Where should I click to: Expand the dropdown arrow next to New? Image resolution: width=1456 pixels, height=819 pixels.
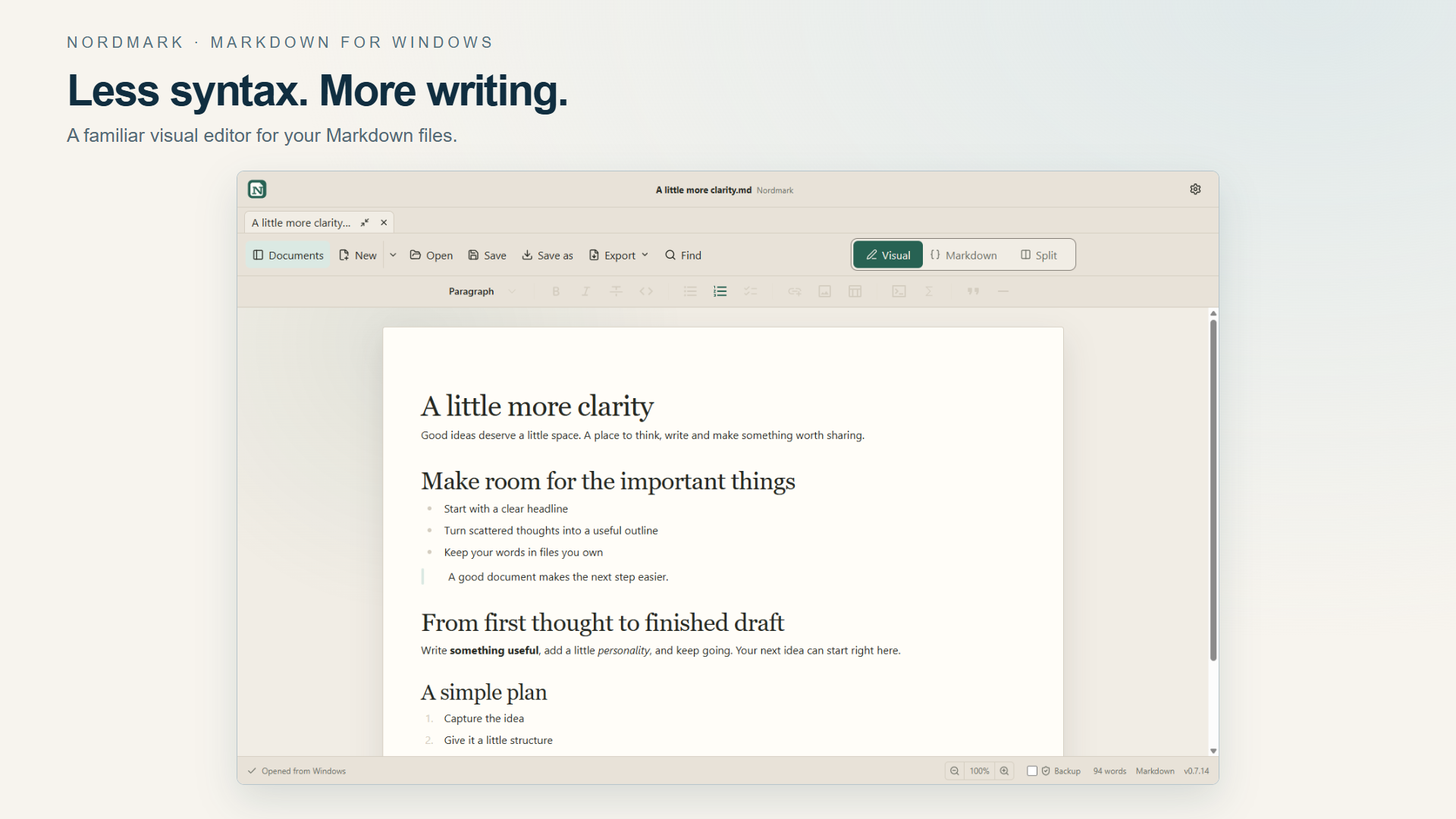(393, 256)
